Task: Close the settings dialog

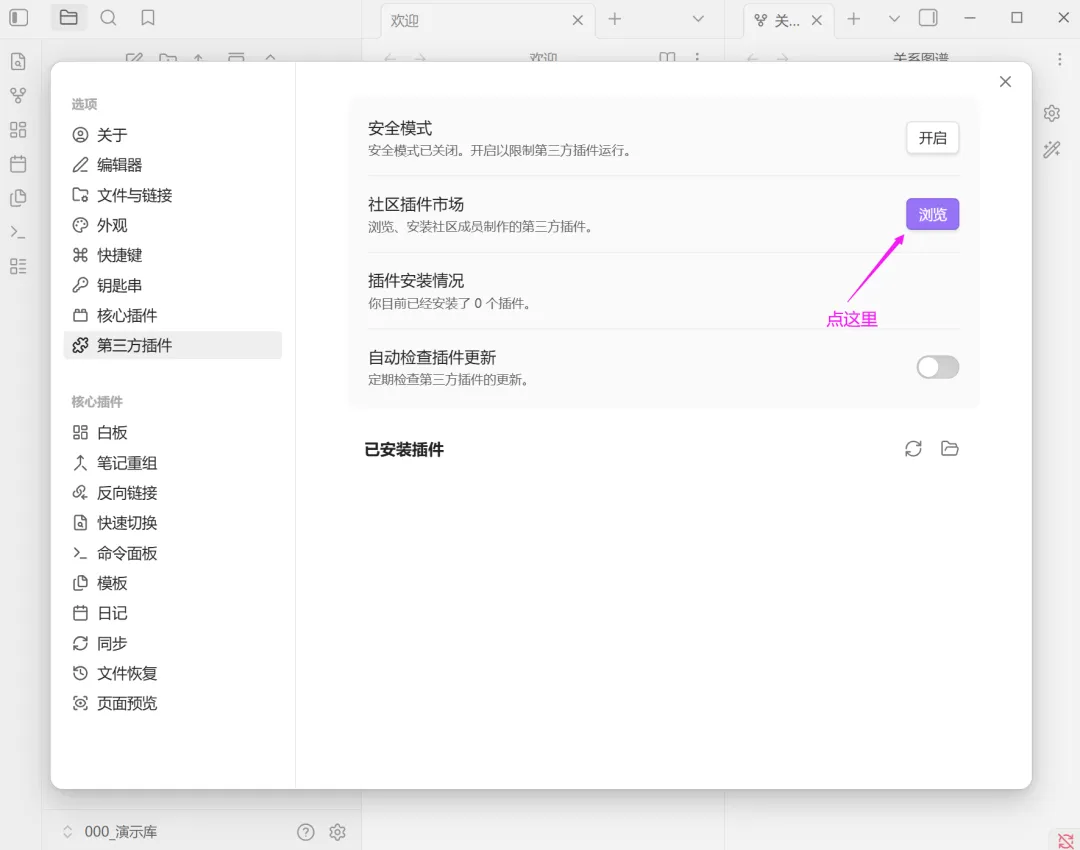Action: tap(1006, 82)
